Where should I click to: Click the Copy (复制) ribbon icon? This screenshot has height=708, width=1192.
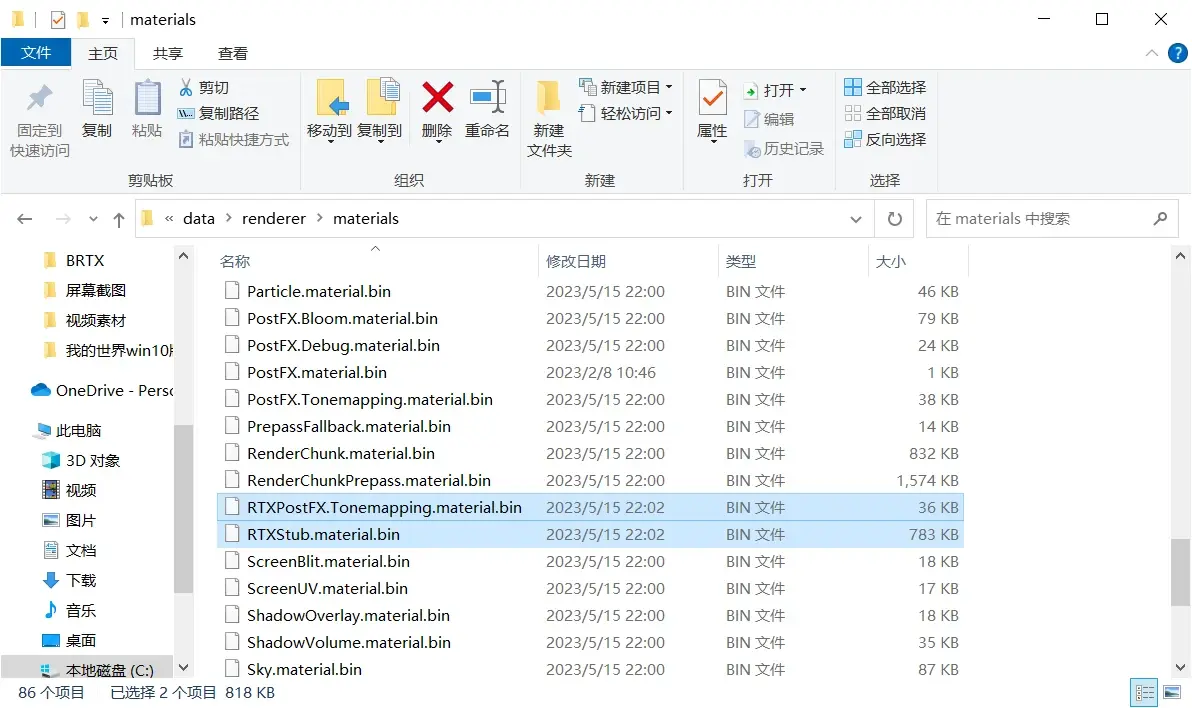coord(97,109)
